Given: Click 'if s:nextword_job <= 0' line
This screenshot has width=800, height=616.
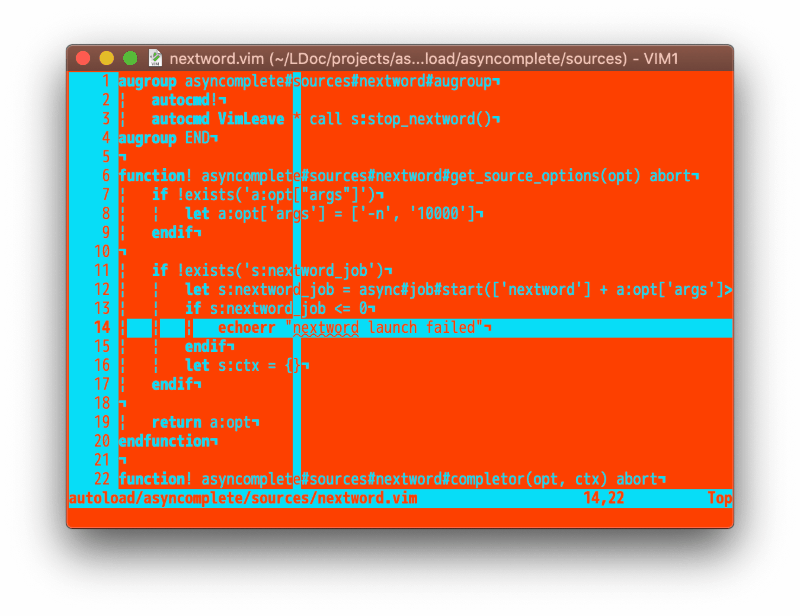Looking at the screenshot, I should [x=276, y=308].
